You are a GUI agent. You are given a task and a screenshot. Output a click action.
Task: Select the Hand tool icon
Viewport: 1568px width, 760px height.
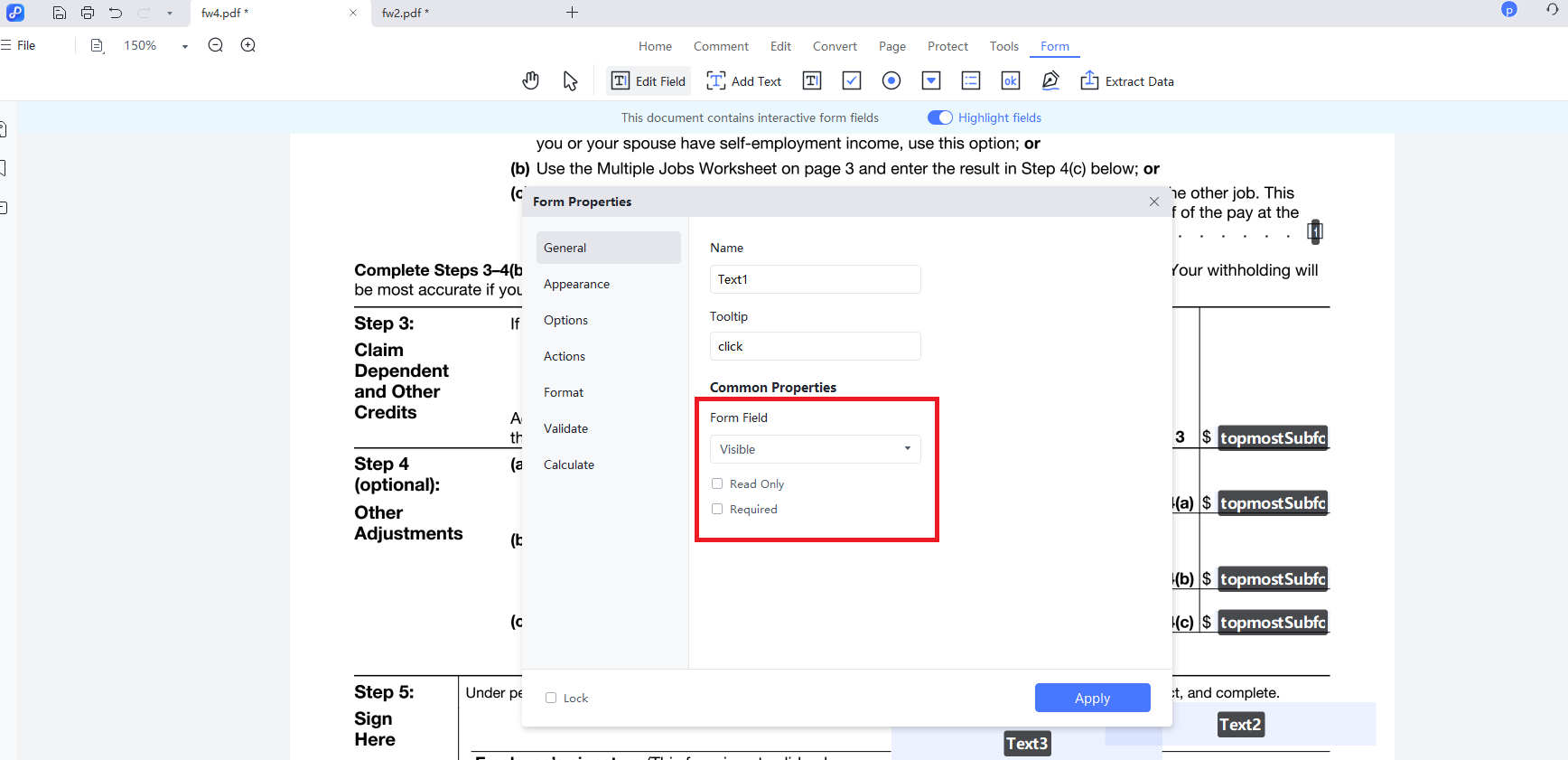pyautogui.click(x=530, y=81)
